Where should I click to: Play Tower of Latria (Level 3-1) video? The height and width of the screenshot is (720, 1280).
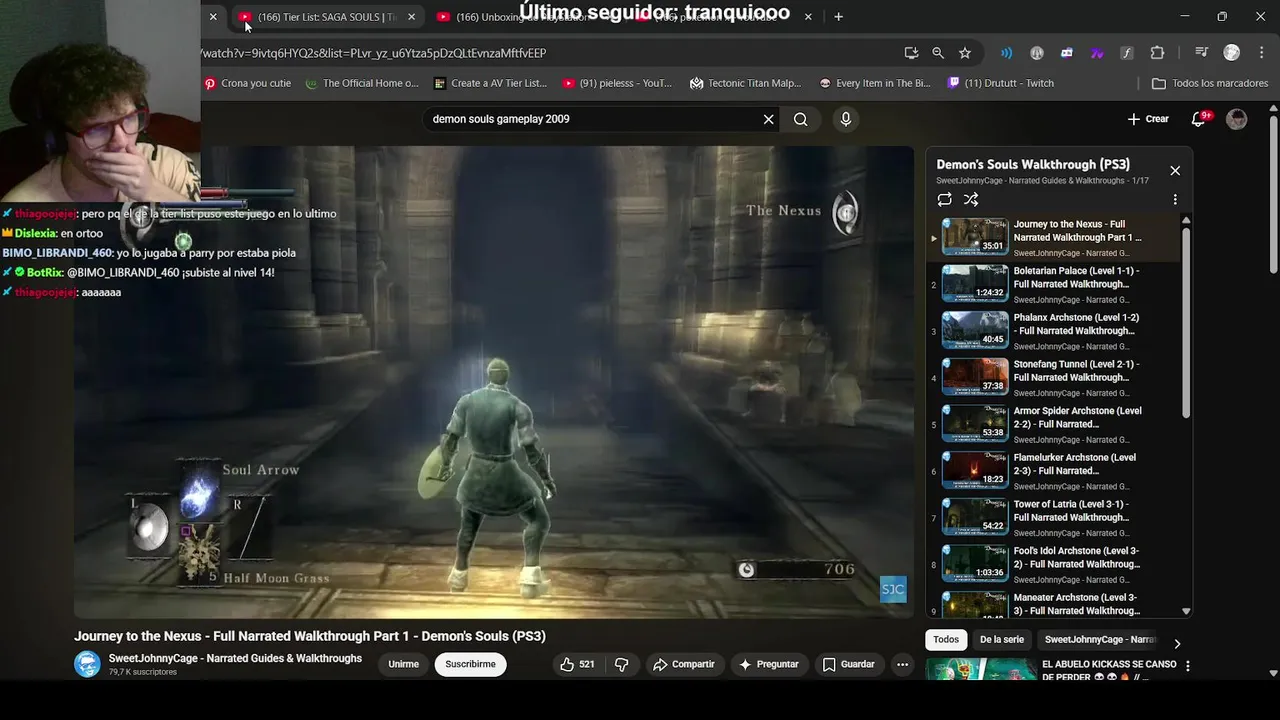[x=1052, y=518]
